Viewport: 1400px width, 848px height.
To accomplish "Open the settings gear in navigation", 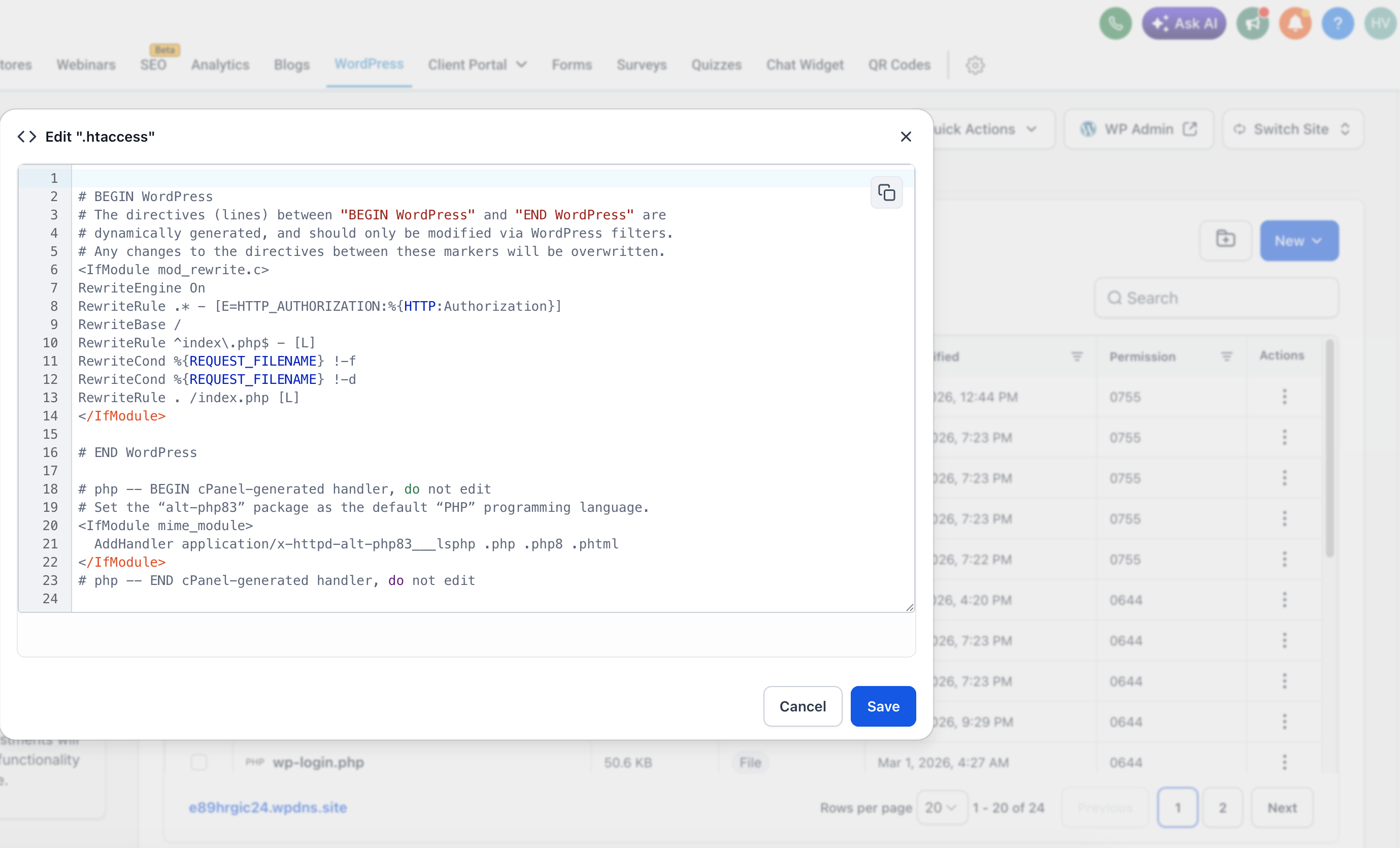I will pyautogui.click(x=975, y=66).
